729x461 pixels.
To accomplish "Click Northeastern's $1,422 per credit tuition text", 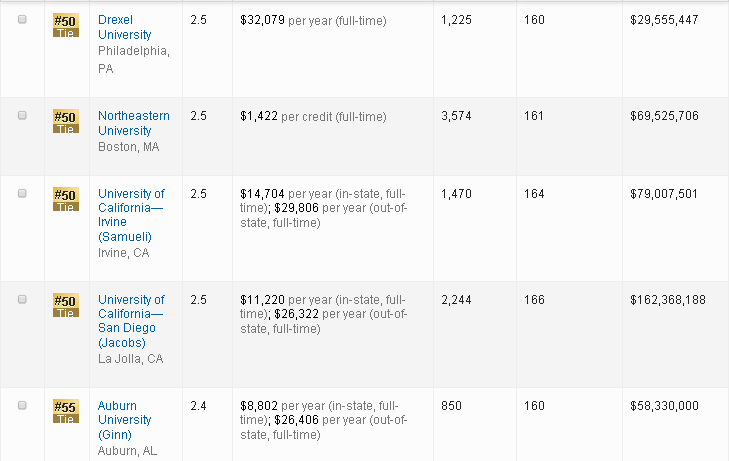I will (312, 116).
